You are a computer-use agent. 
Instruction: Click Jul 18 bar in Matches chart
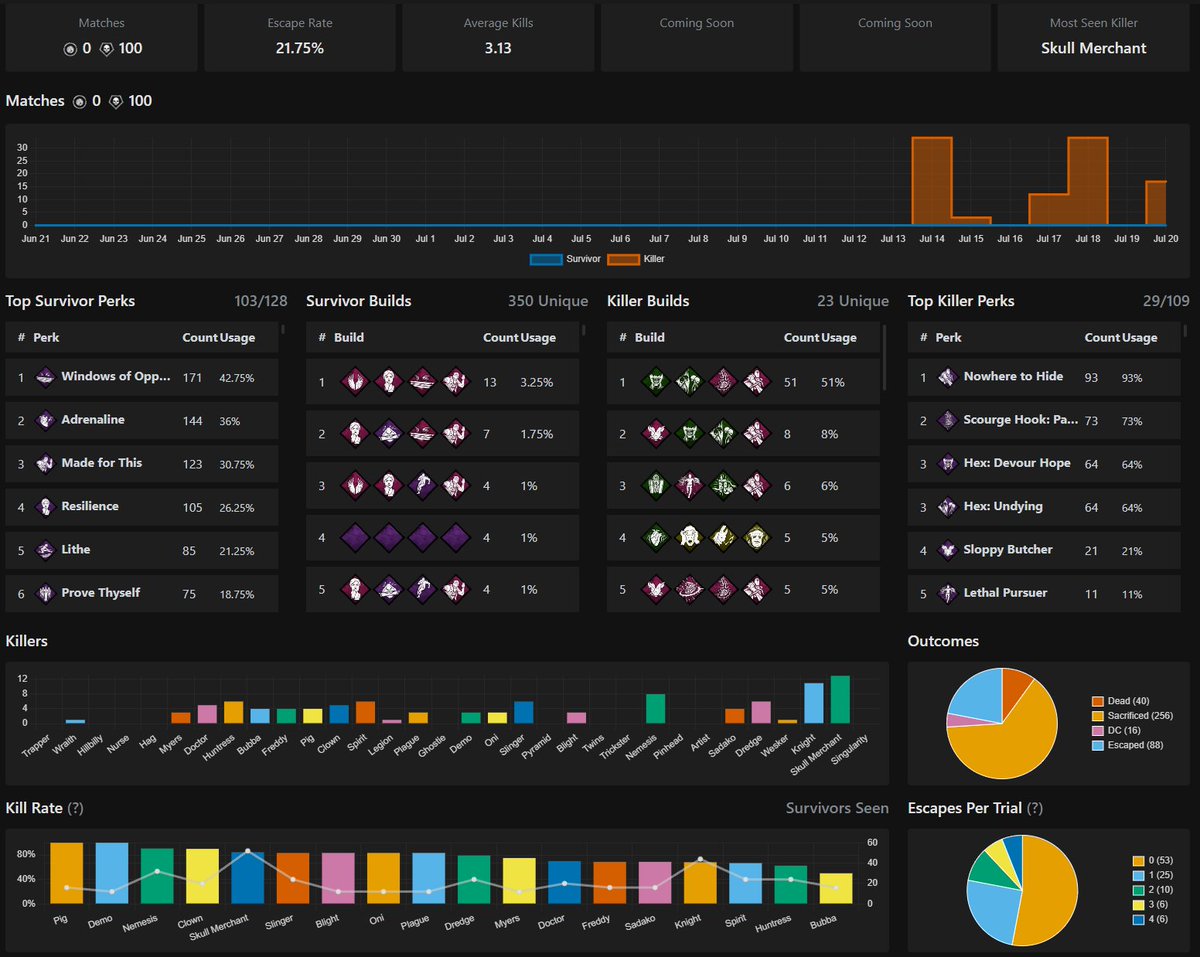(x=1088, y=181)
